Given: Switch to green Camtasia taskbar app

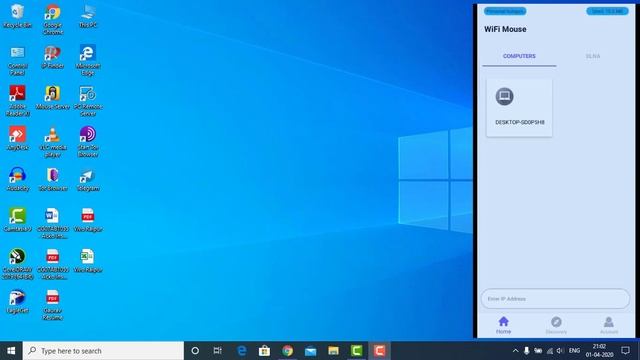Looking at the screenshot, I should 356,351.
